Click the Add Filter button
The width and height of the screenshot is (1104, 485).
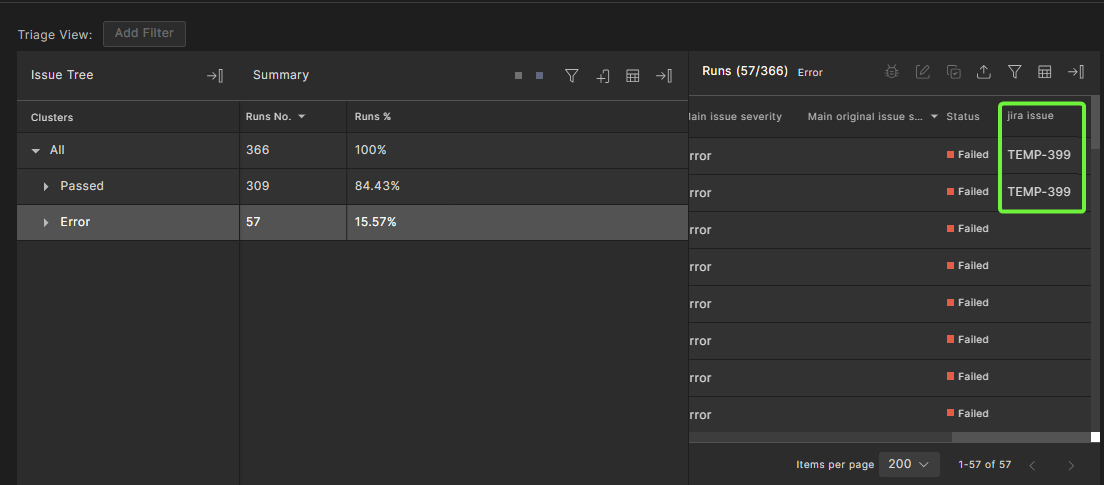[144, 33]
